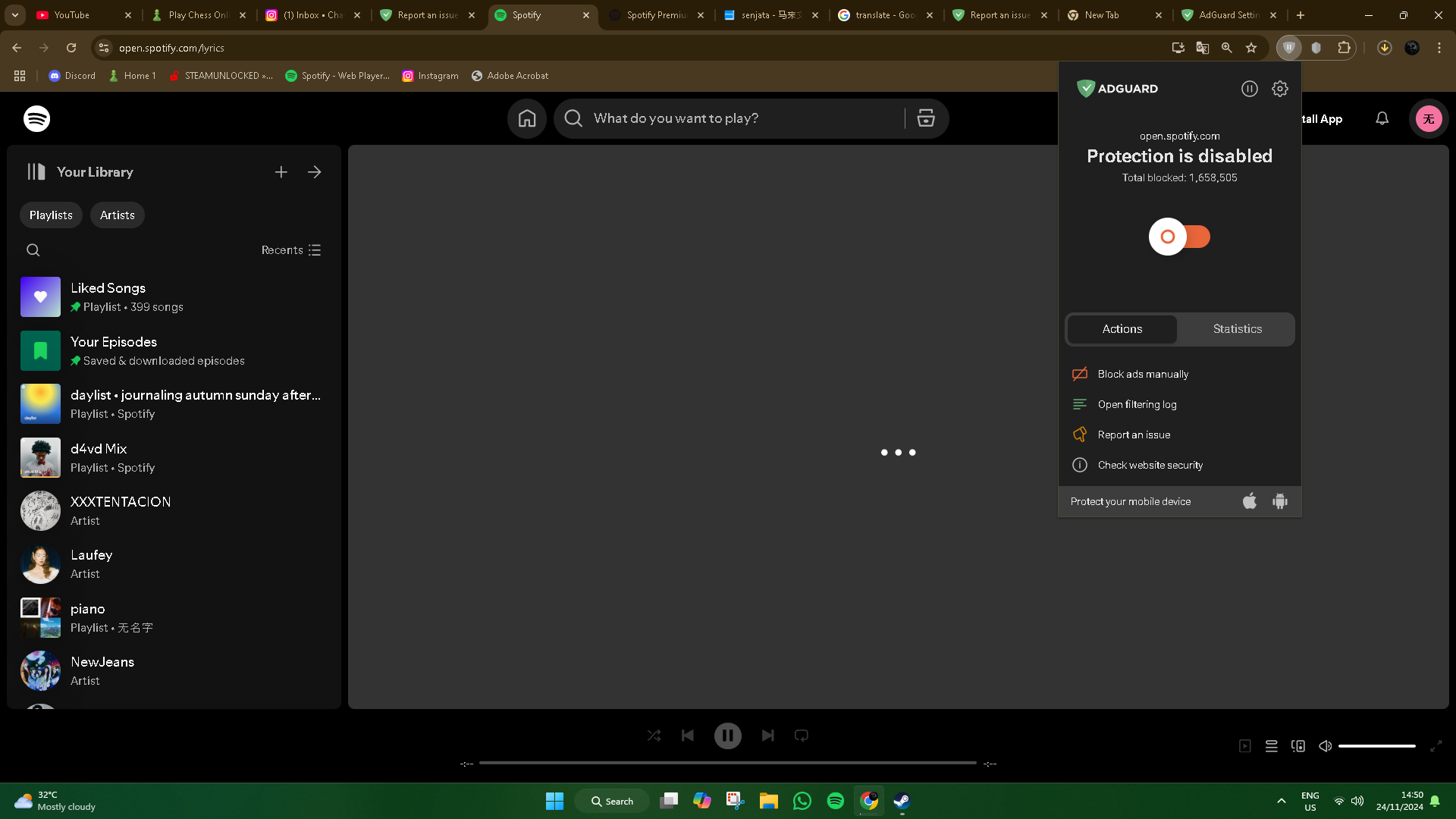Create a playlist with the plus icon

pyautogui.click(x=281, y=172)
